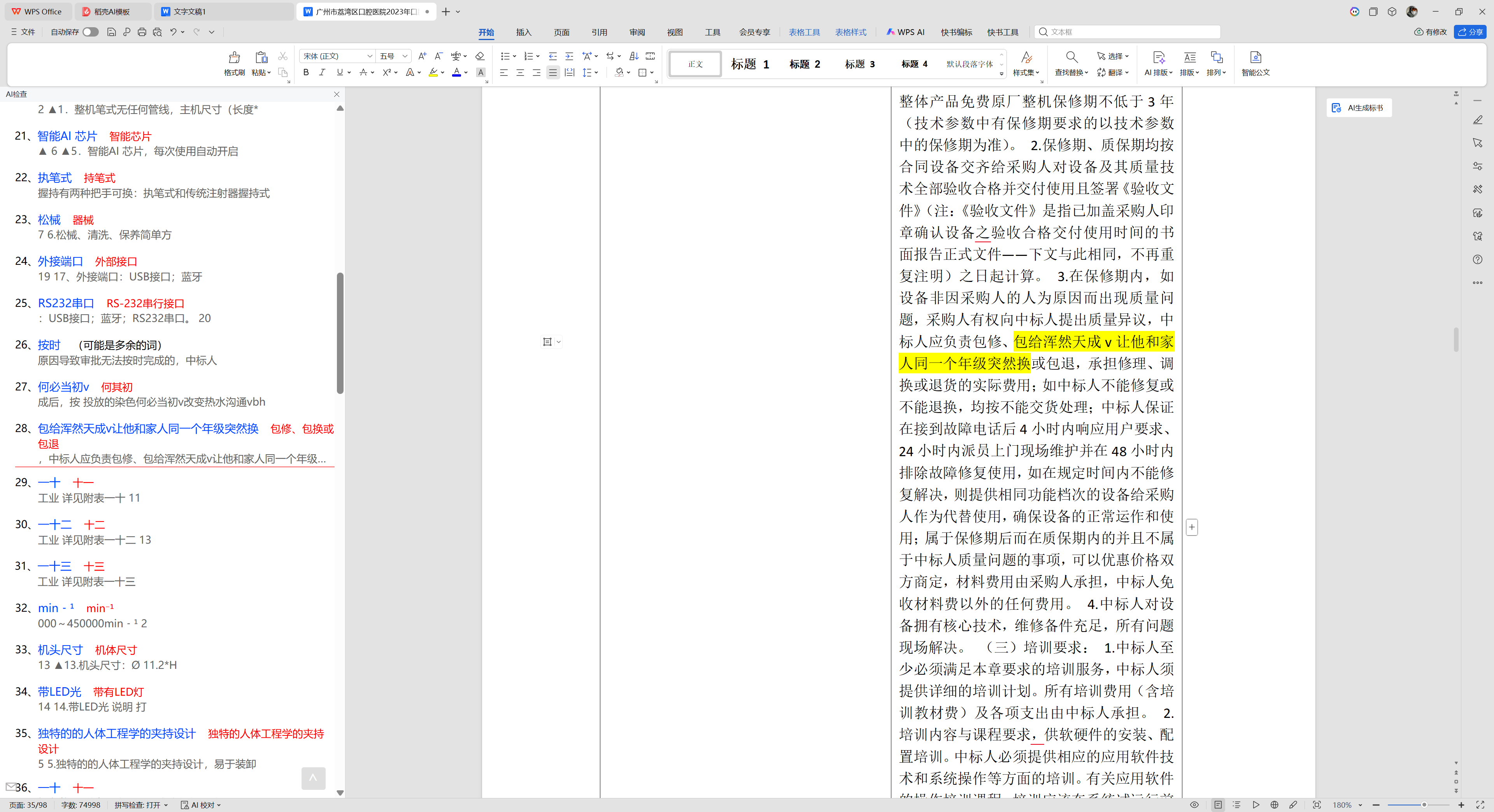Center align the paragraph text
The width and height of the screenshot is (1494, 812).
point(520,72)
